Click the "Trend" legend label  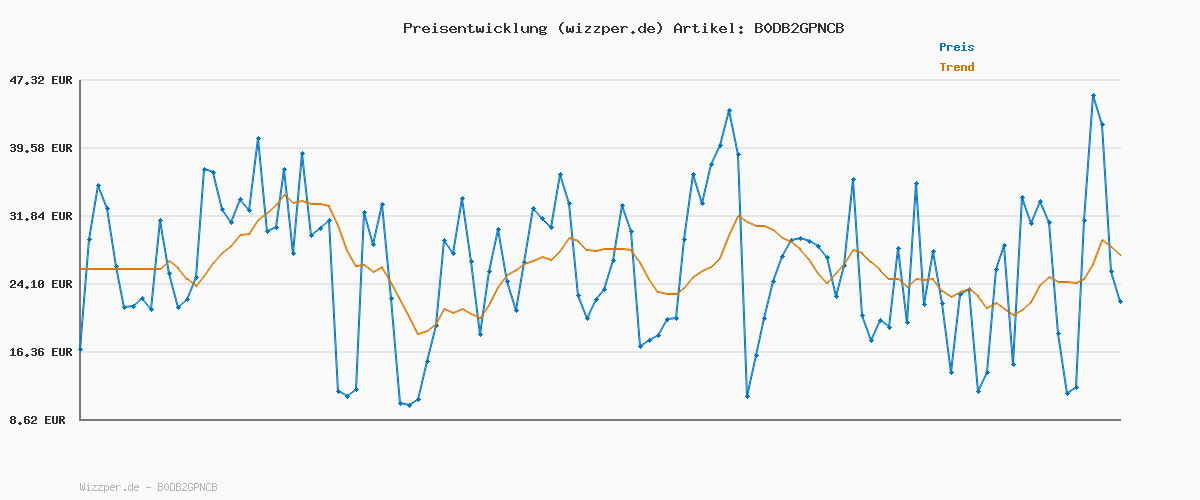pyautogui.click(x=956, y=67)
